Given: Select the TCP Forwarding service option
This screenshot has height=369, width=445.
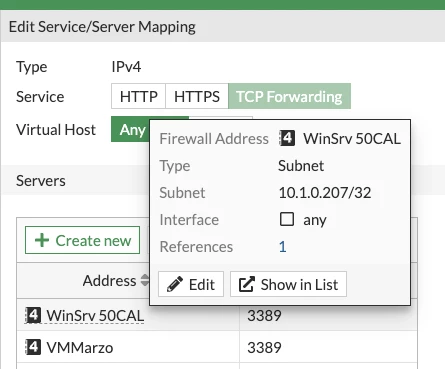Looking at the screenshot, I should pyautogui.click(x=289, y=96).
